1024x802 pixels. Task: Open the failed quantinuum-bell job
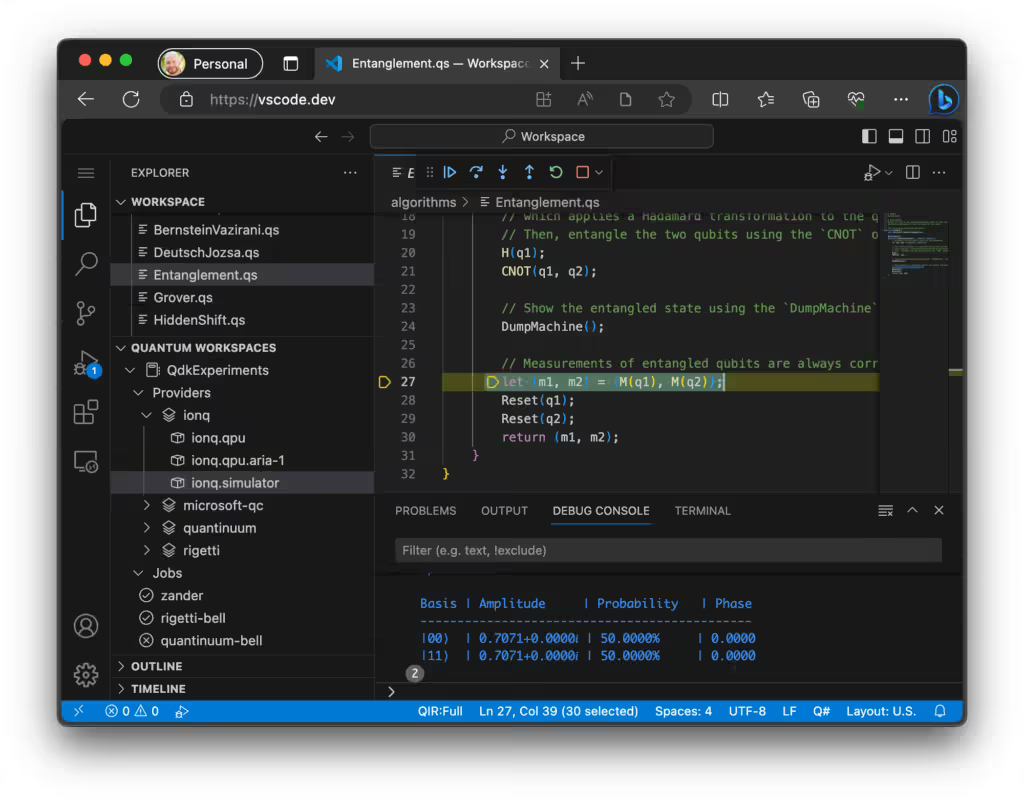243,641
